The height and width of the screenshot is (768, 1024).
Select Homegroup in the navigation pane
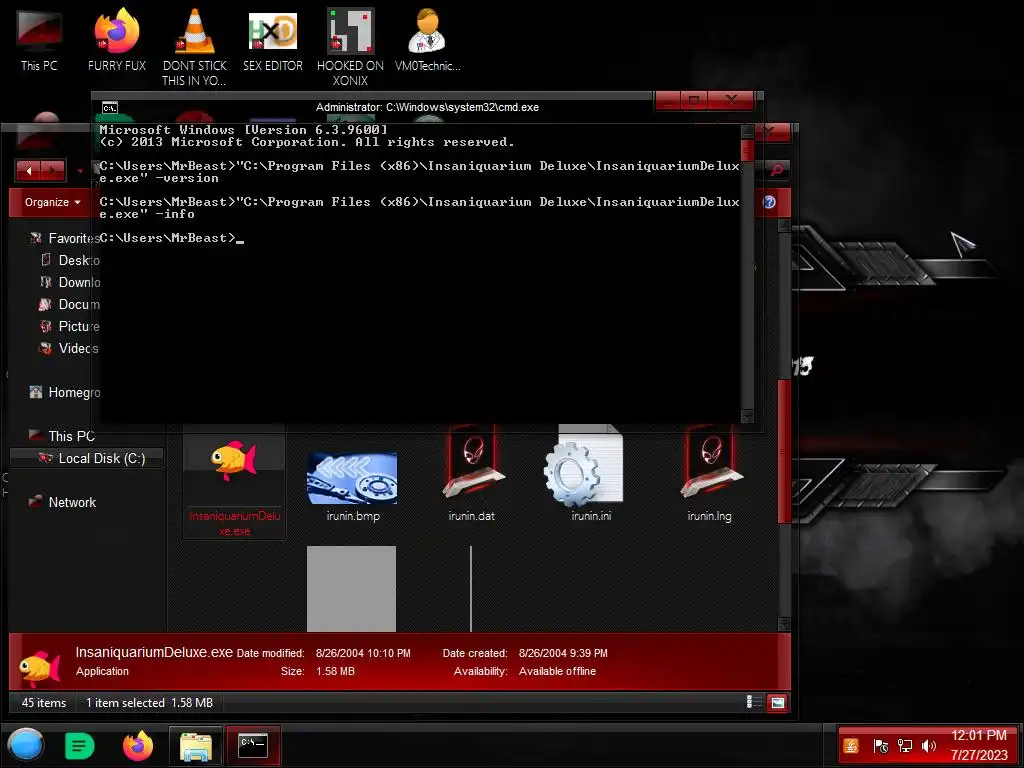click(65, 392)
